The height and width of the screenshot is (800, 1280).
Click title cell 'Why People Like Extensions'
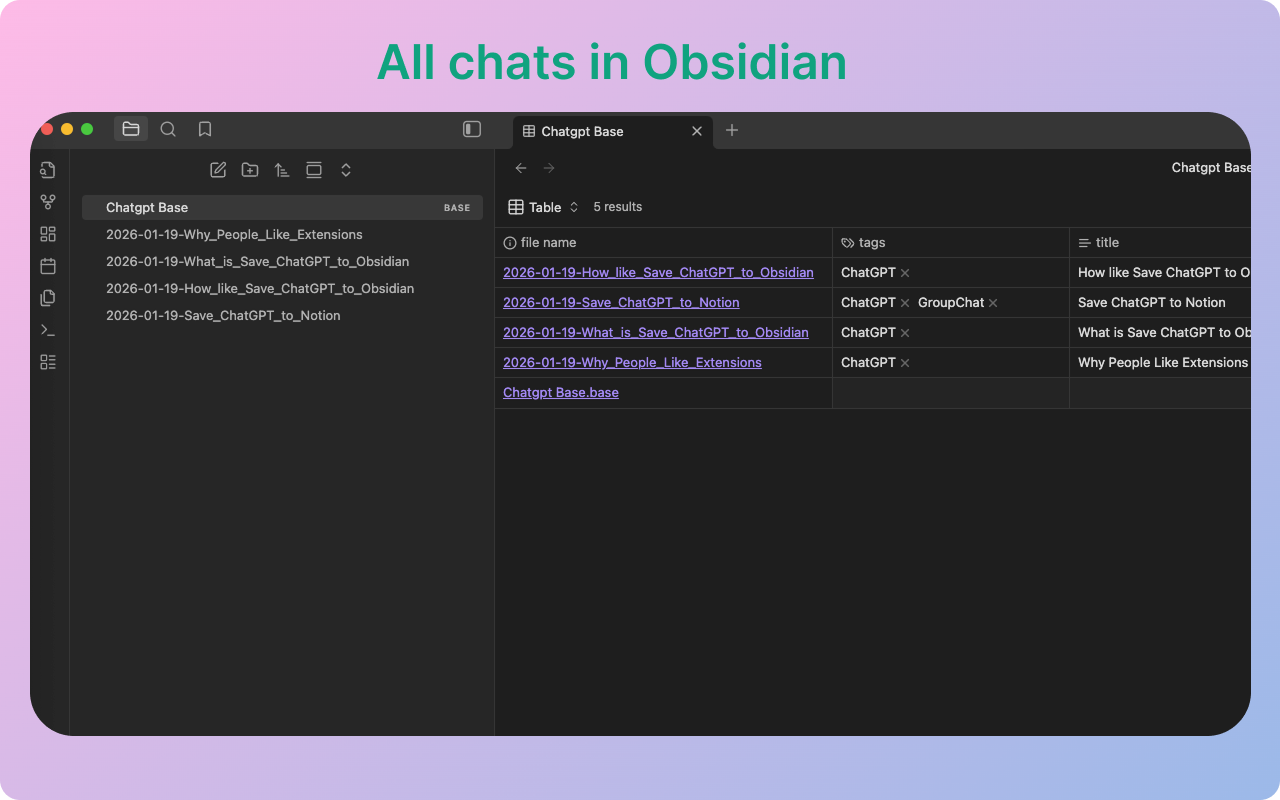[1160, 363]
